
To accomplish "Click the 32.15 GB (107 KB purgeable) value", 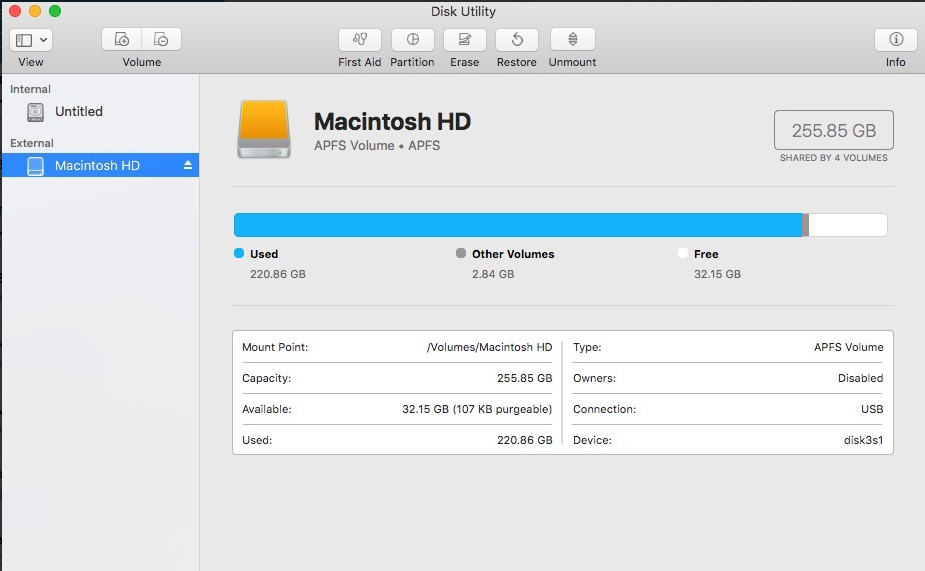I will 477,409.
